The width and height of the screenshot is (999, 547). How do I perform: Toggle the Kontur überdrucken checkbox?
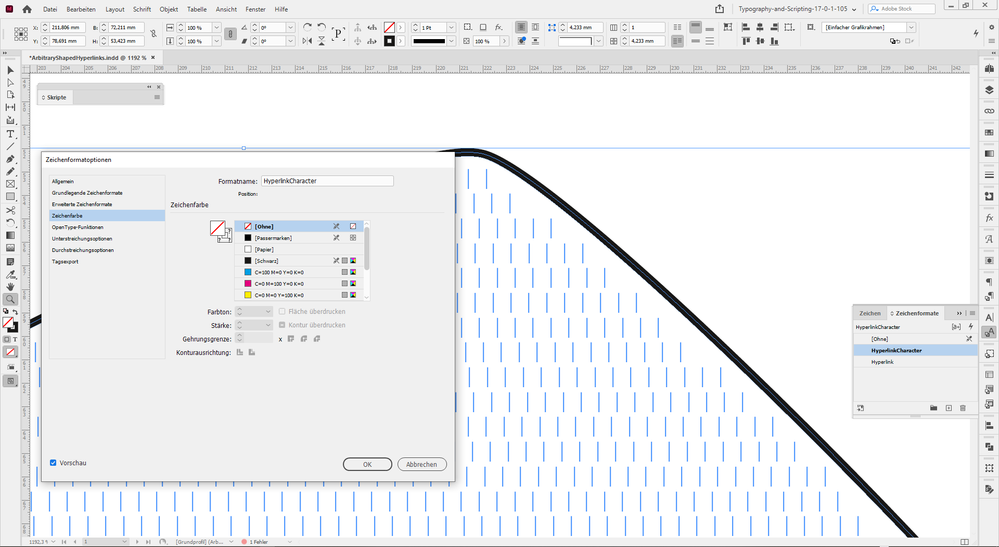[x=282, y=325]
